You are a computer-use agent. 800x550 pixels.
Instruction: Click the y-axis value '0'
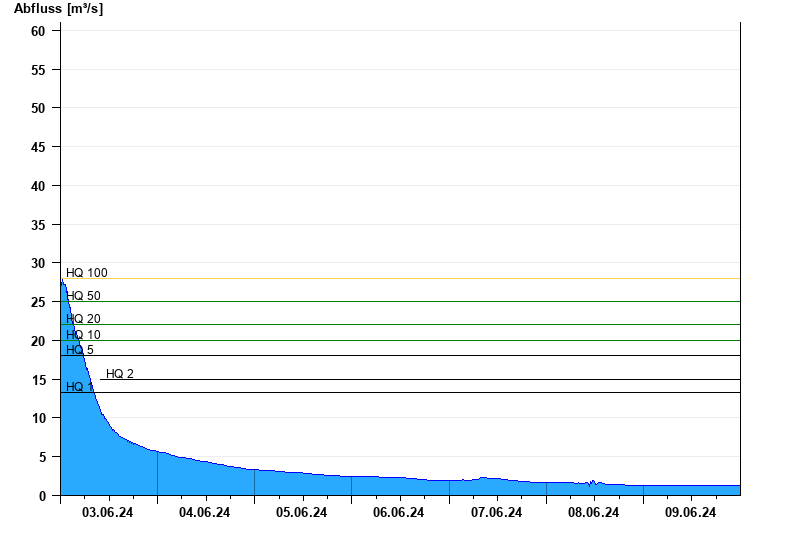(42, 496)
